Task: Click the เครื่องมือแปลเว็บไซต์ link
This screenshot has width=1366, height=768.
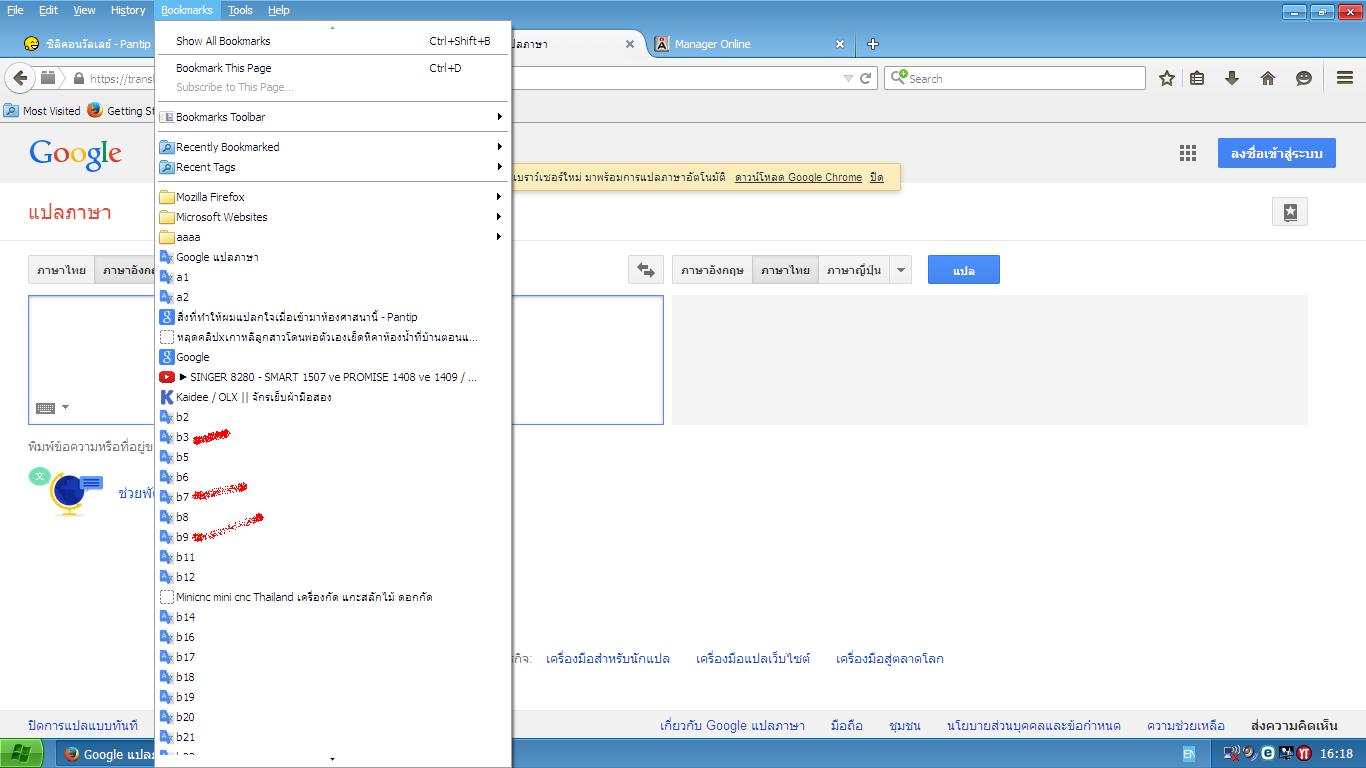Action: (753, 659)
